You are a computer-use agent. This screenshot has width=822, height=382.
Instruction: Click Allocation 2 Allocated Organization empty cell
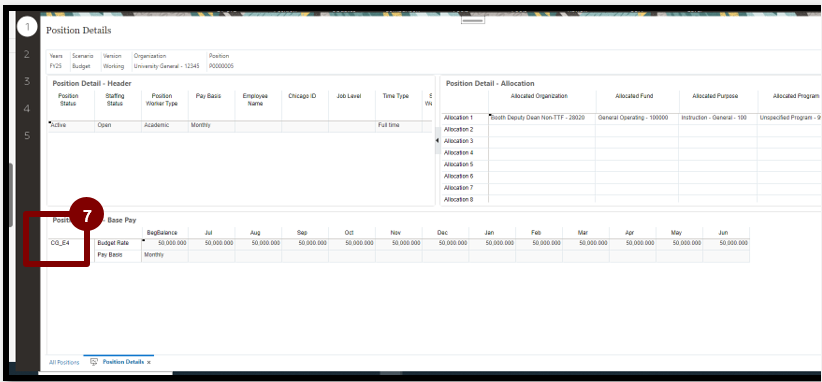coord(542,129)
